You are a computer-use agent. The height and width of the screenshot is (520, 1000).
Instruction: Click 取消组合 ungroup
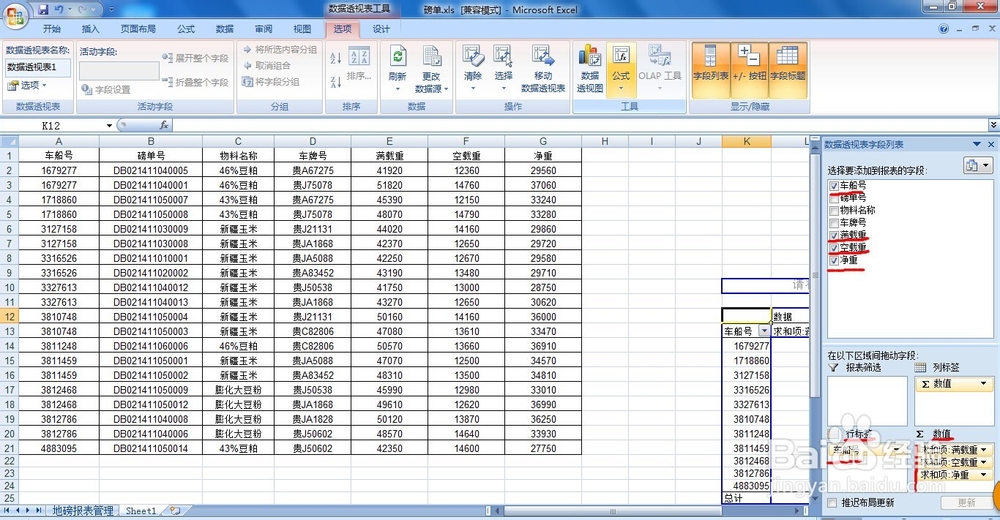(267, 65)
